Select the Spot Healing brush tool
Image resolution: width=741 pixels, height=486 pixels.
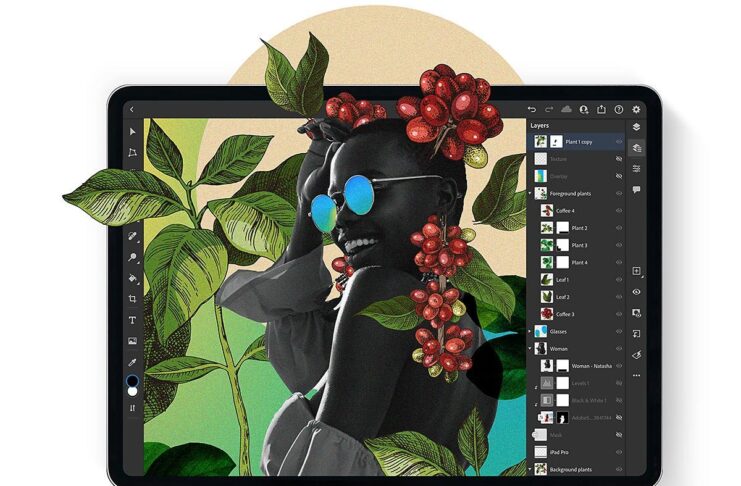(x=132, y=236)
